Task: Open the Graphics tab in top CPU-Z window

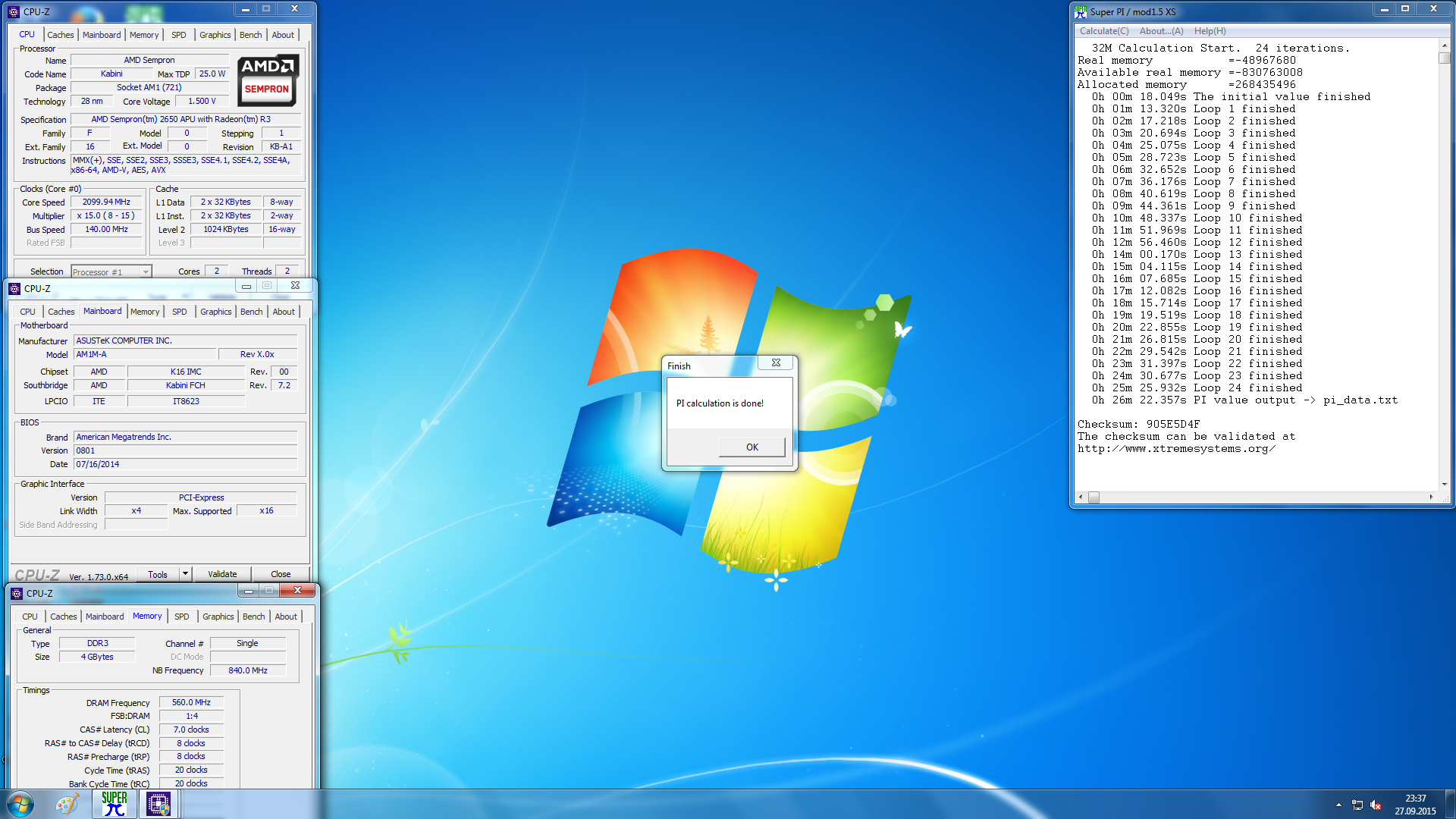Action: point(215,35)
